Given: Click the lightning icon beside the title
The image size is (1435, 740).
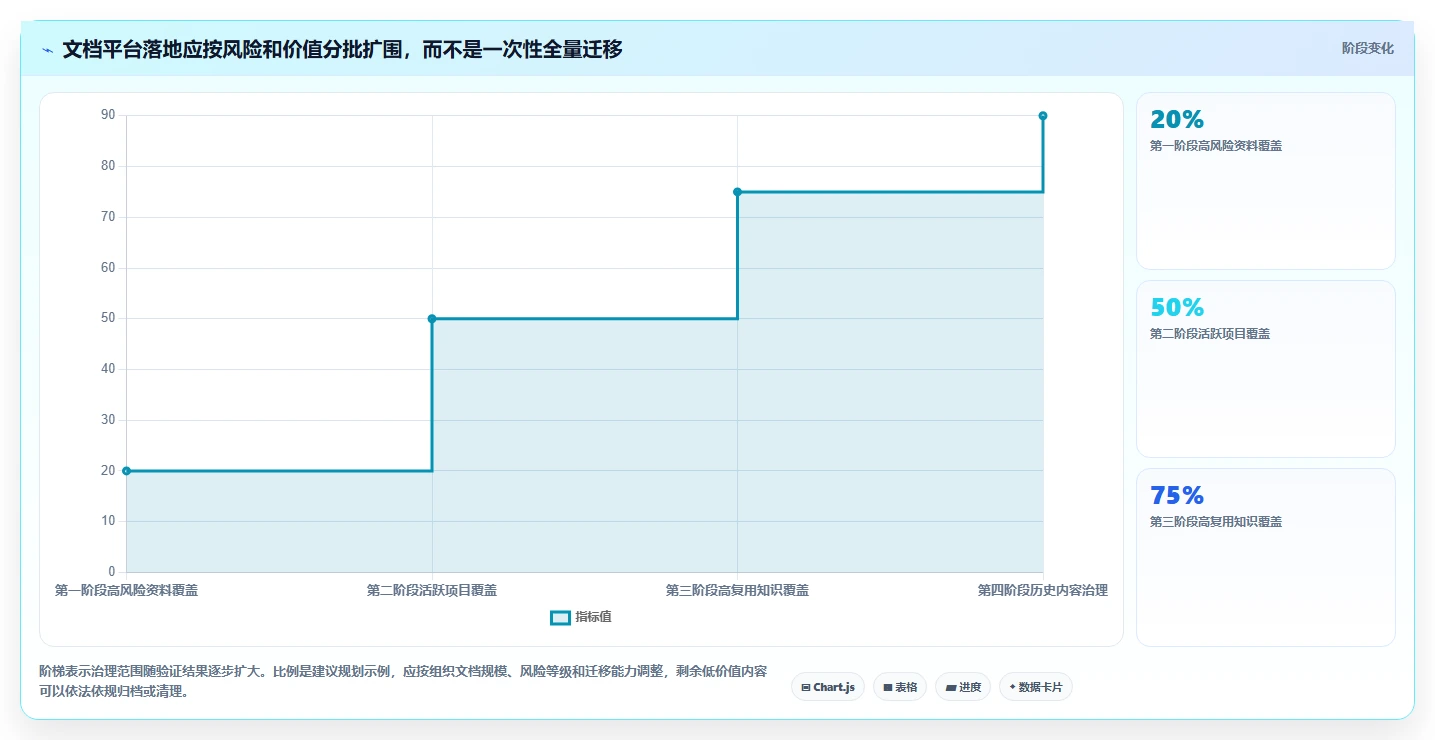Looking at the screenshot, I should [x=48, y=50].
